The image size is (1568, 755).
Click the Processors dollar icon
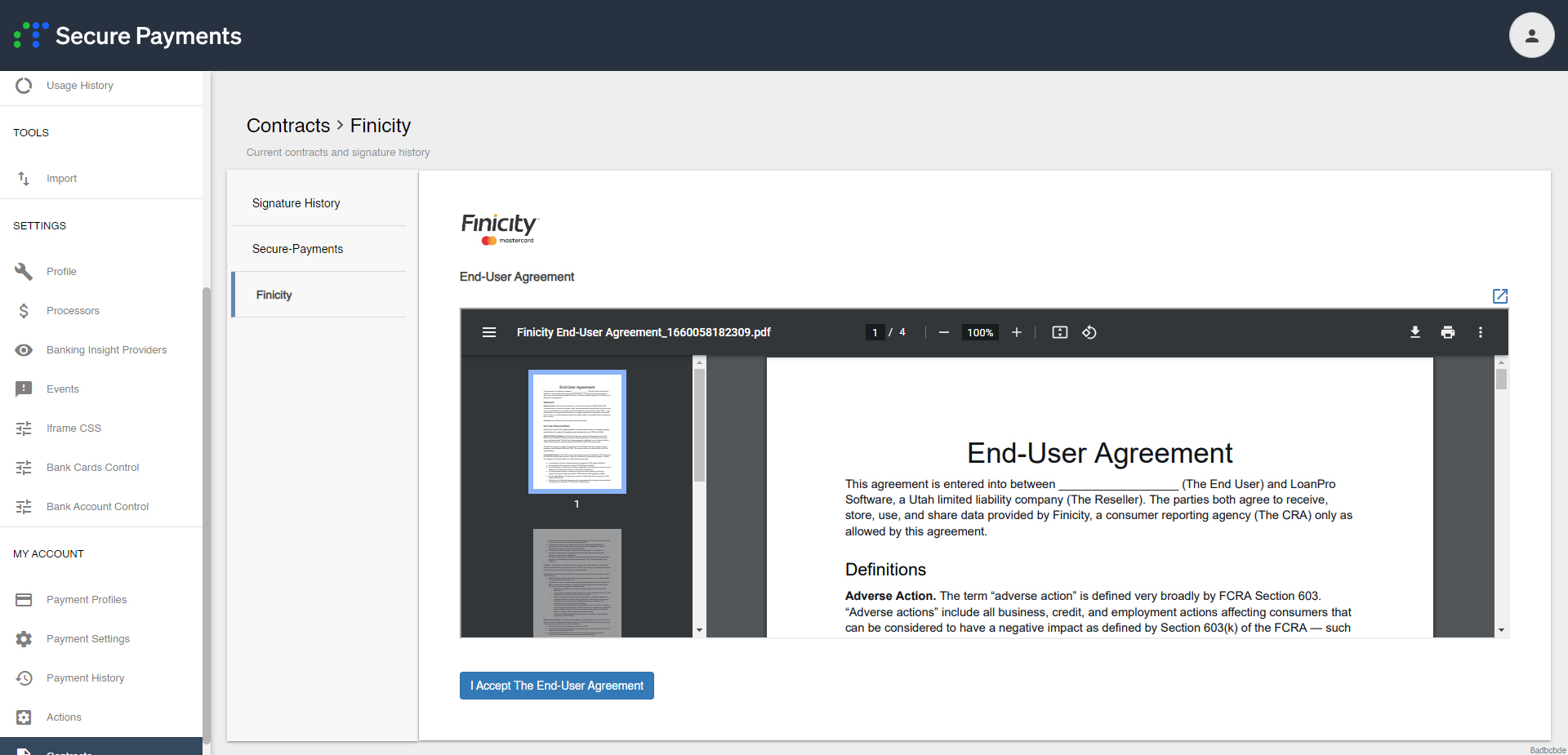click(24, 311)
